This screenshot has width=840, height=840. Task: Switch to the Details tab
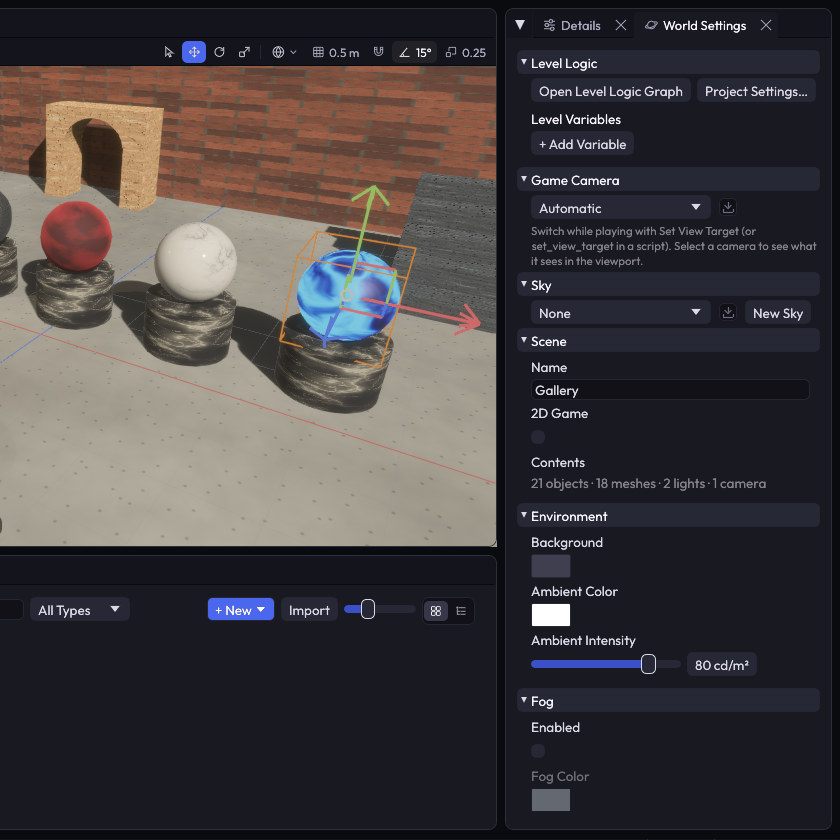pos(572,25)
